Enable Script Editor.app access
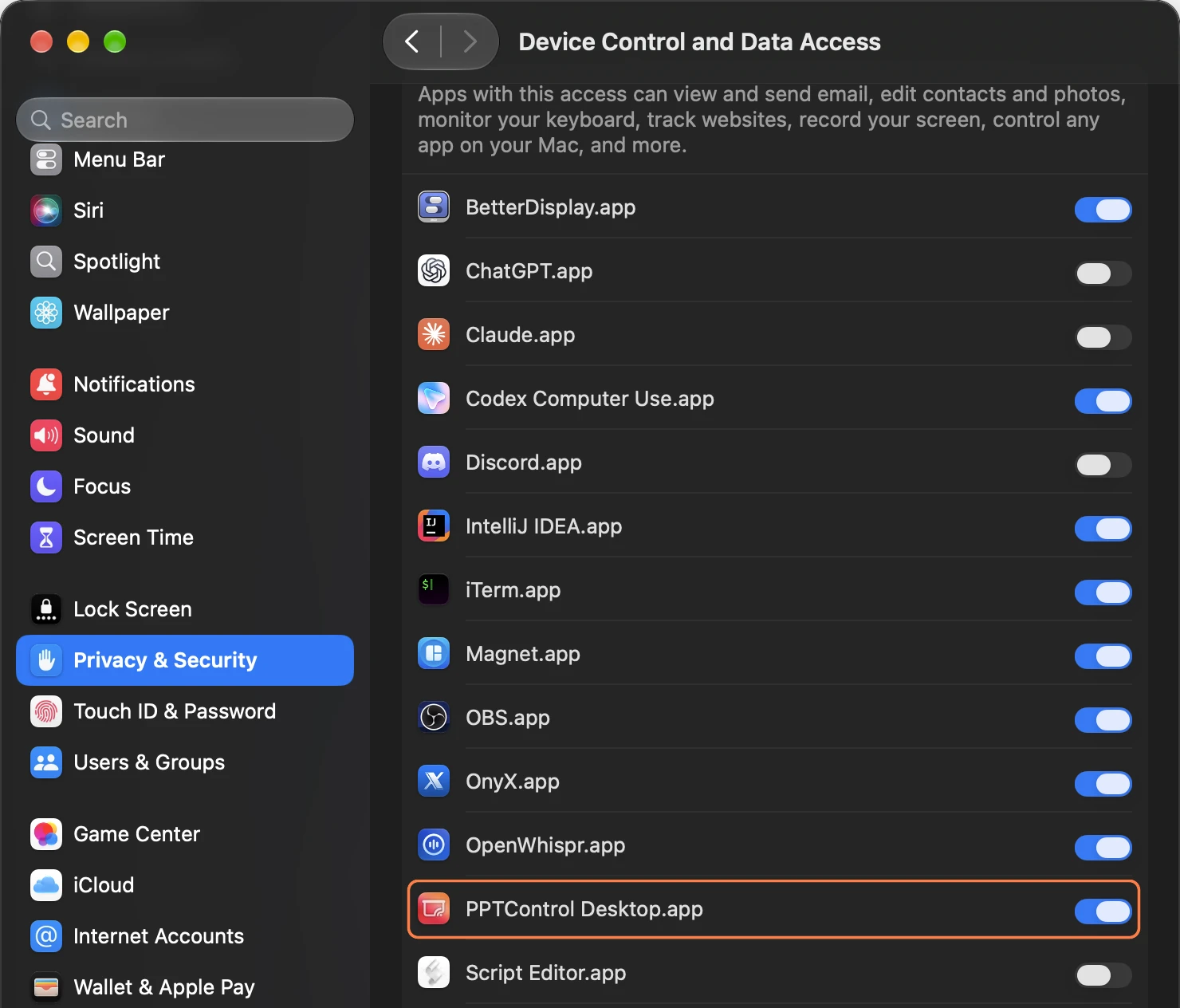This screenshot has width=1180, height=1008. 1103,975
